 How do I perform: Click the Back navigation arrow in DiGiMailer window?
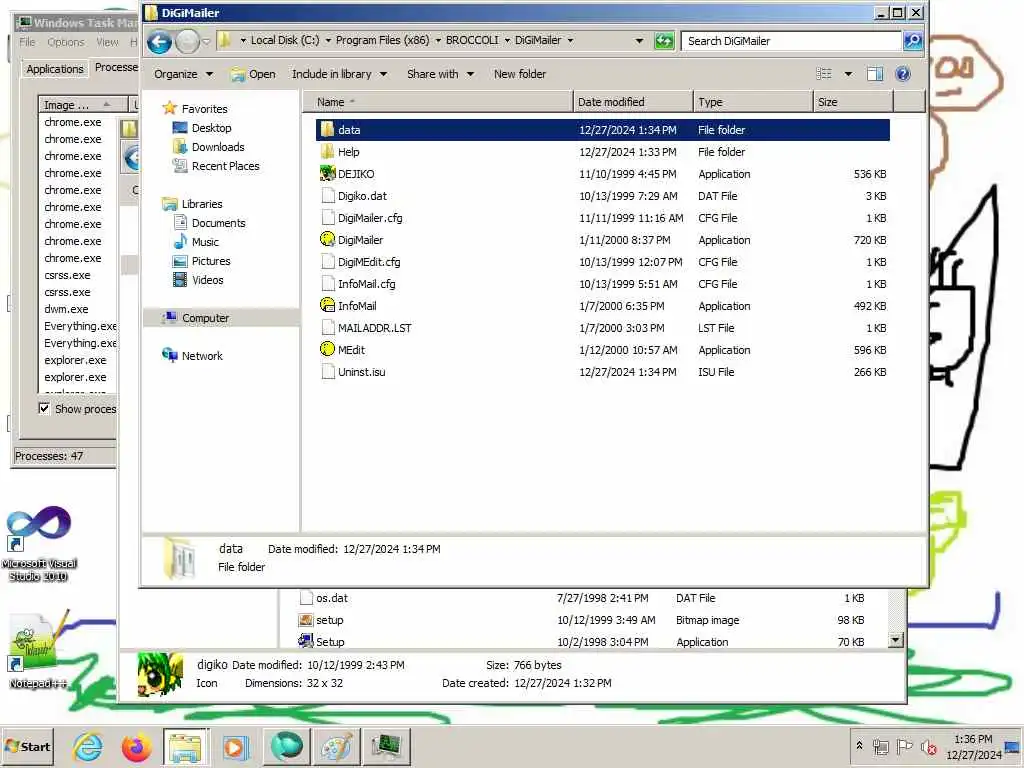click(x=159, y=42)
